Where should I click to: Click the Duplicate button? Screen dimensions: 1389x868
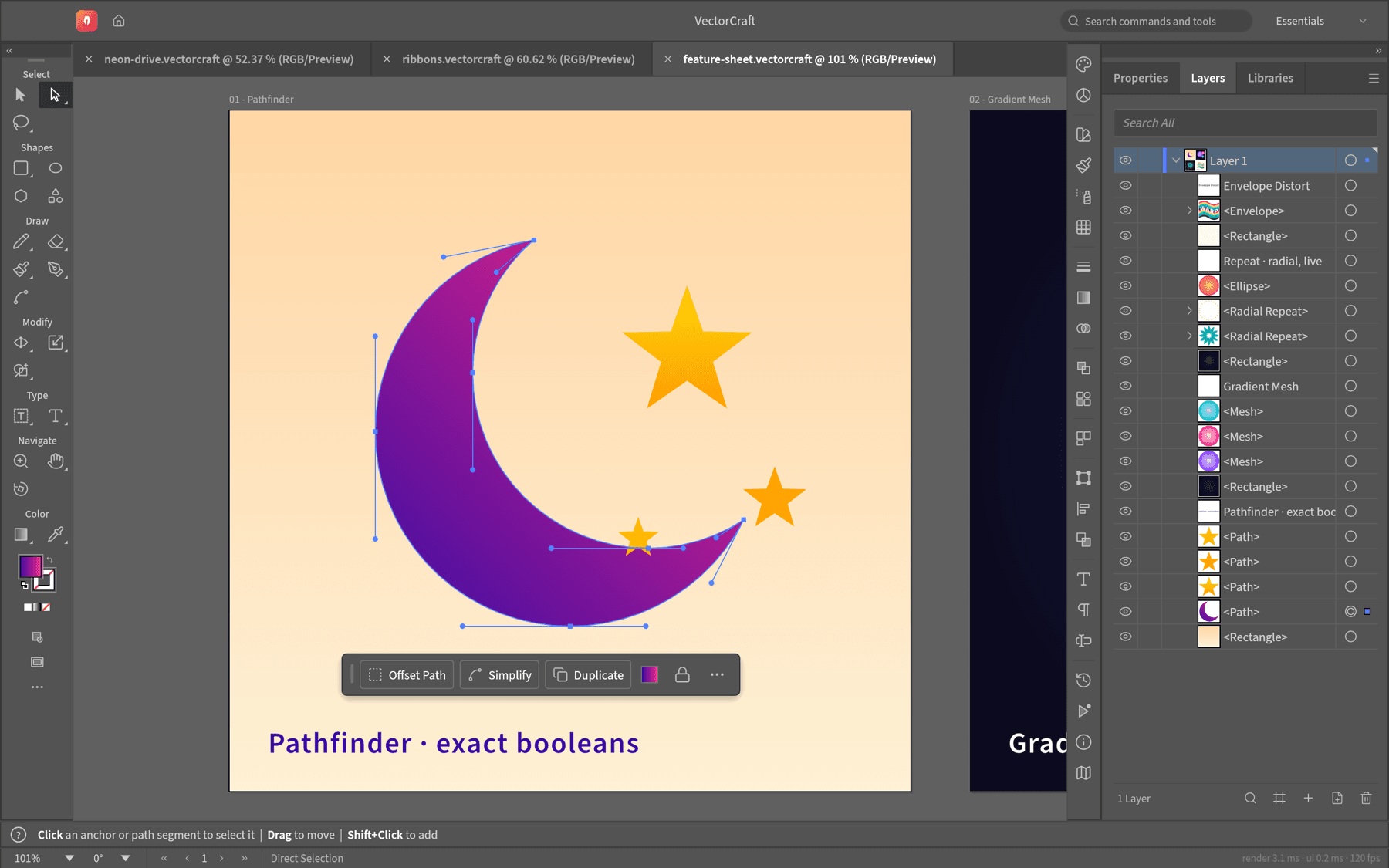pyautogui.click(x=589, y=675)
